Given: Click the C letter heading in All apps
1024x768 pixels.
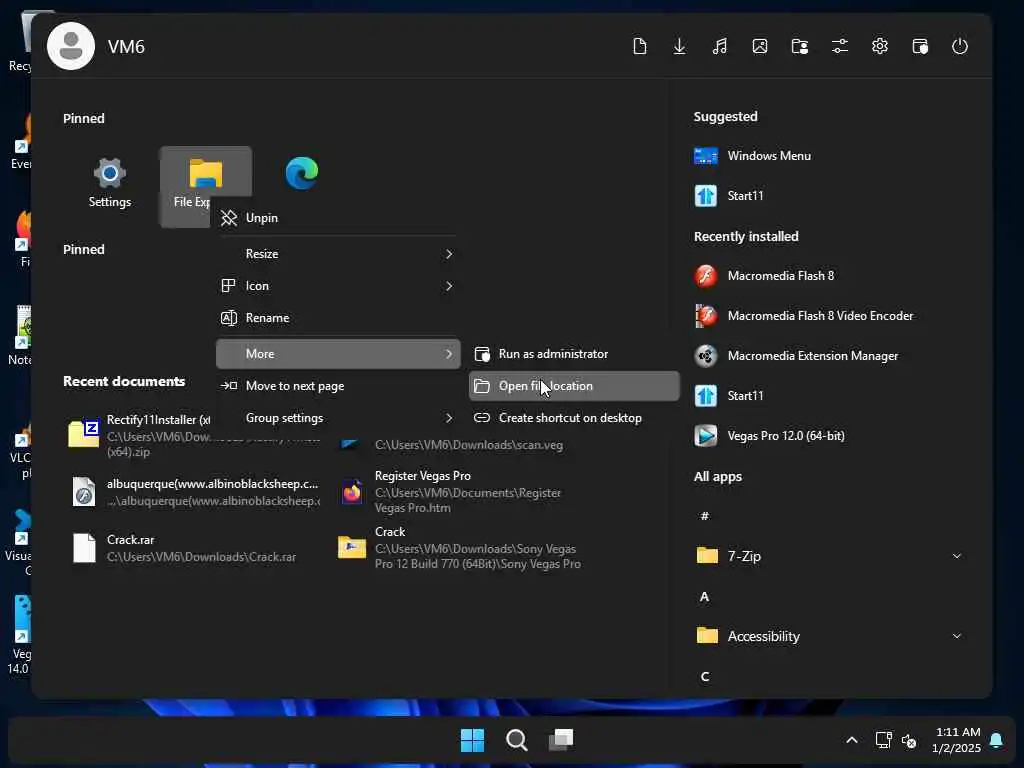Looking at the screenshot, I should click(705, 677).
